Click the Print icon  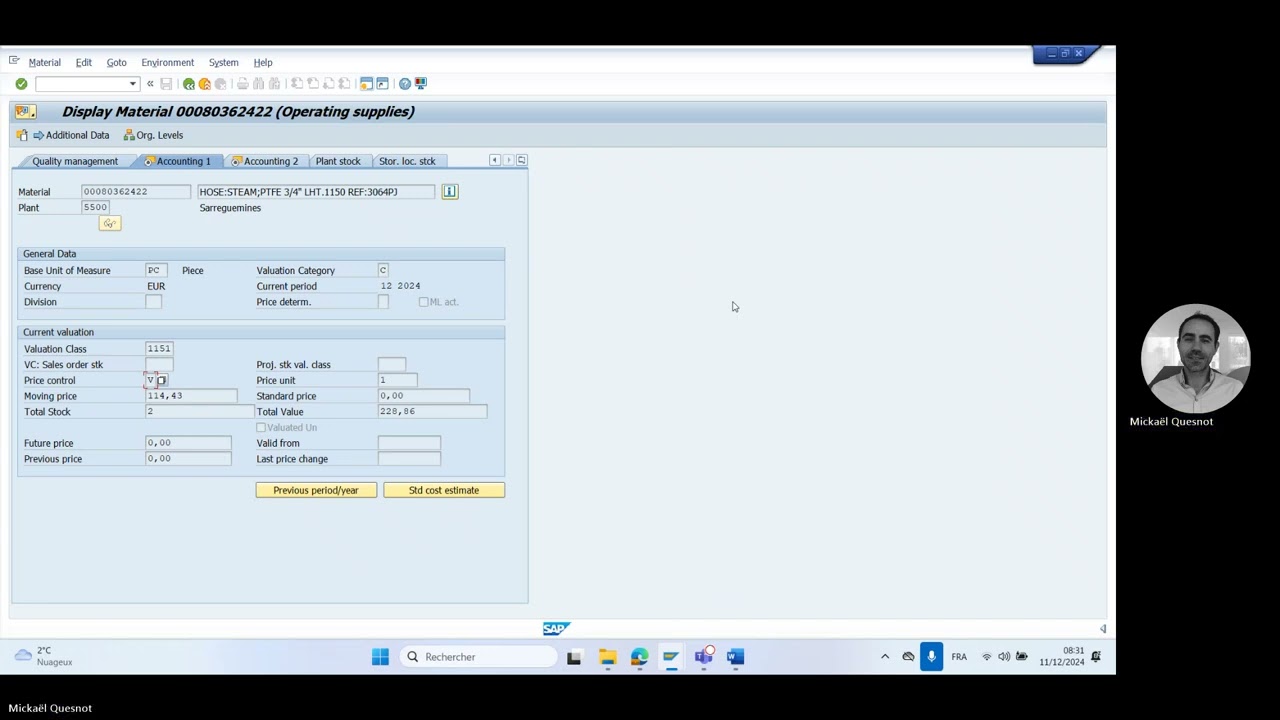pos(243,84)
